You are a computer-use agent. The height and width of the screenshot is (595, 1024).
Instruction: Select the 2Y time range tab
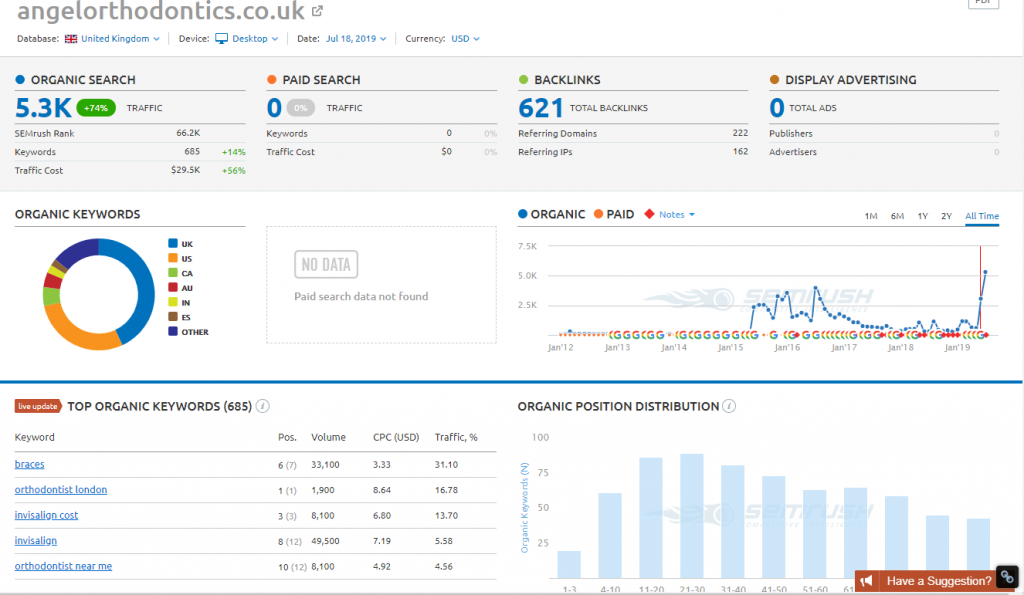tap(946, 216)
